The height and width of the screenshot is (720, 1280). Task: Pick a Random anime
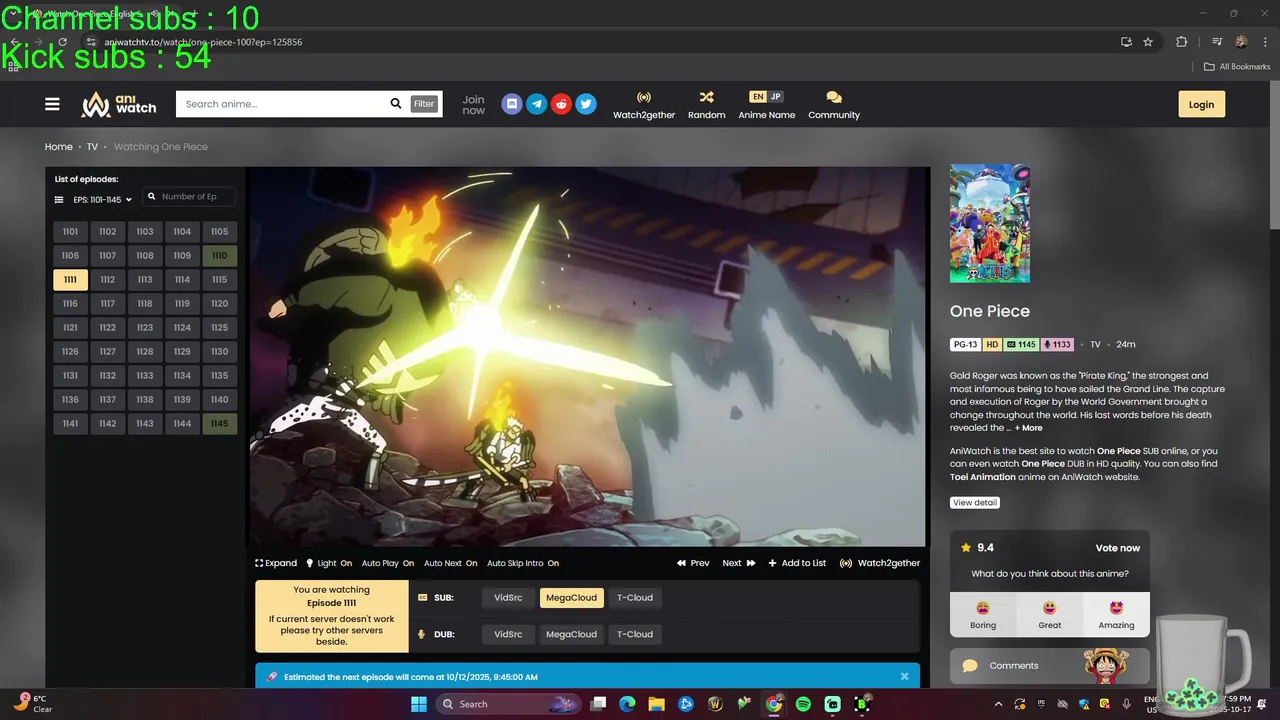click(706, 105)
